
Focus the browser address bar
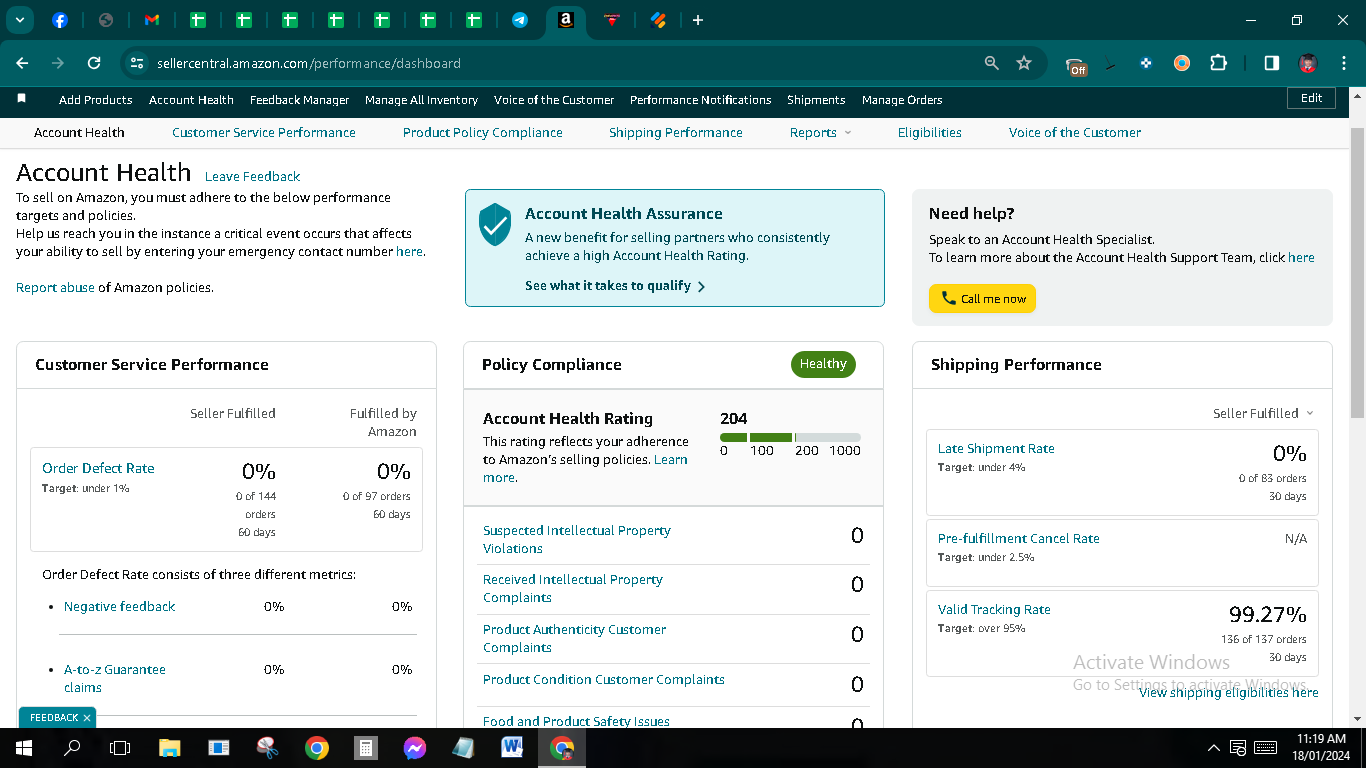pyautogui.click(x=560, y=63)
